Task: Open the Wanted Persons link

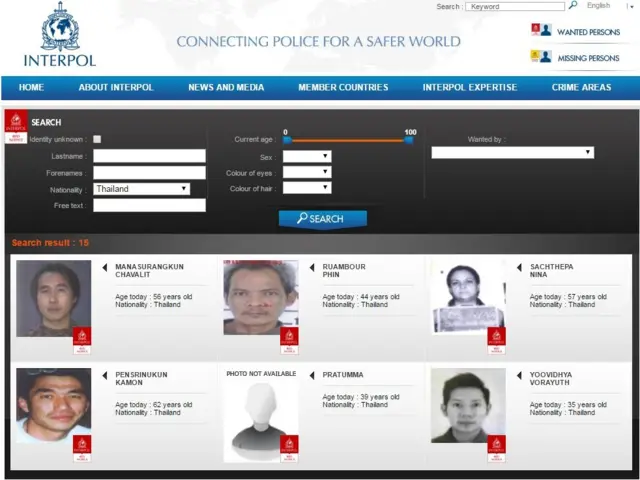Action: click(588, 32)
